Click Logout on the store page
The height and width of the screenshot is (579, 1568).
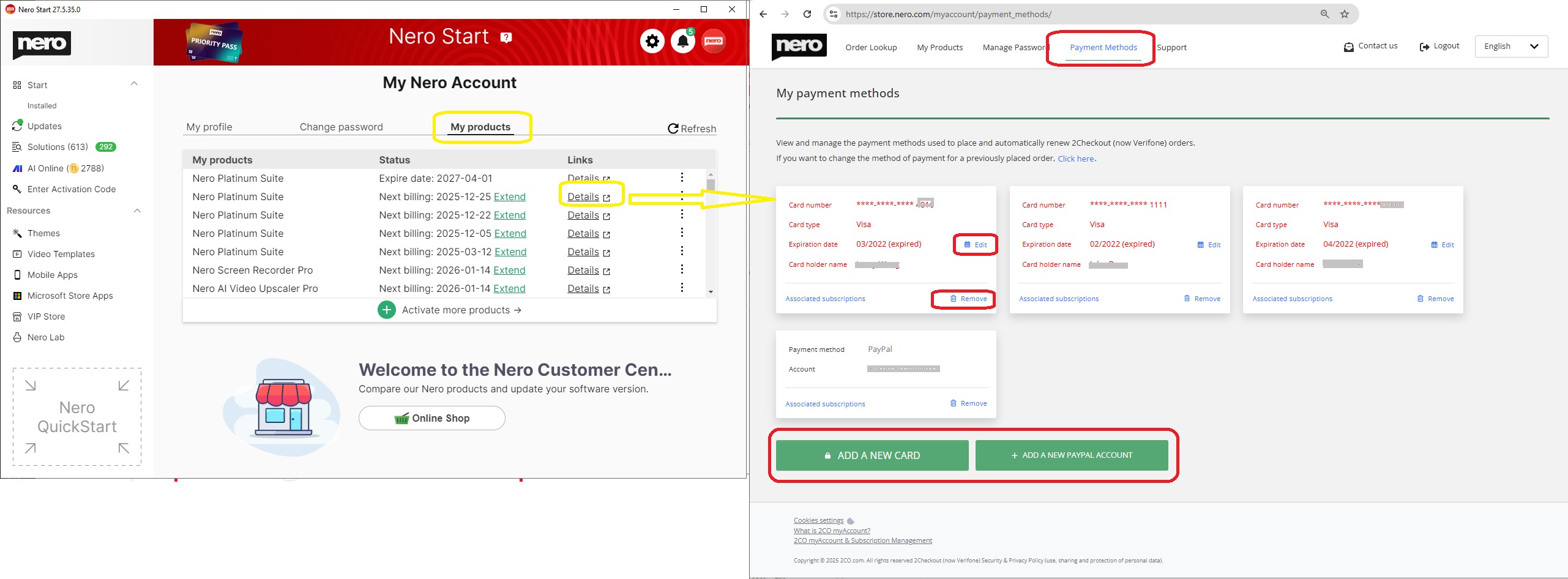click(x=1439, y=47)
